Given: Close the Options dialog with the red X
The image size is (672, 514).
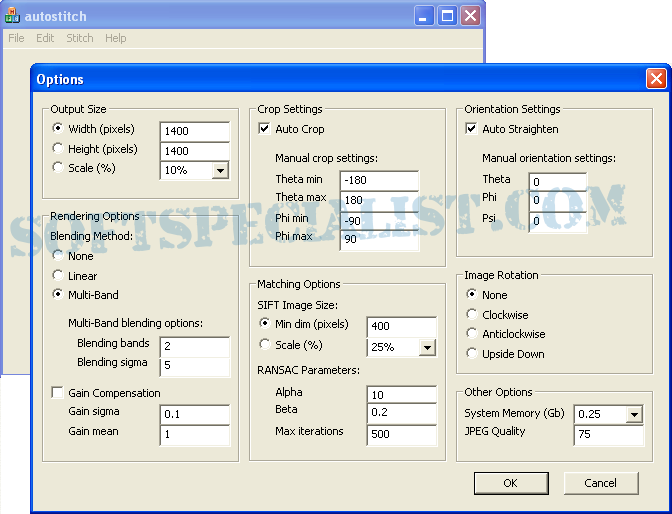Looking at the screenshot, I should pyautogui.click(x=656, y=79).
